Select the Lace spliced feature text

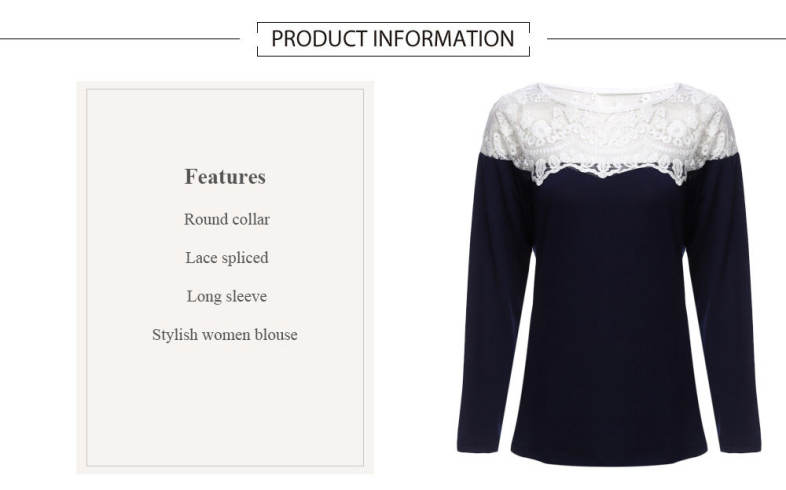[227, 258]
